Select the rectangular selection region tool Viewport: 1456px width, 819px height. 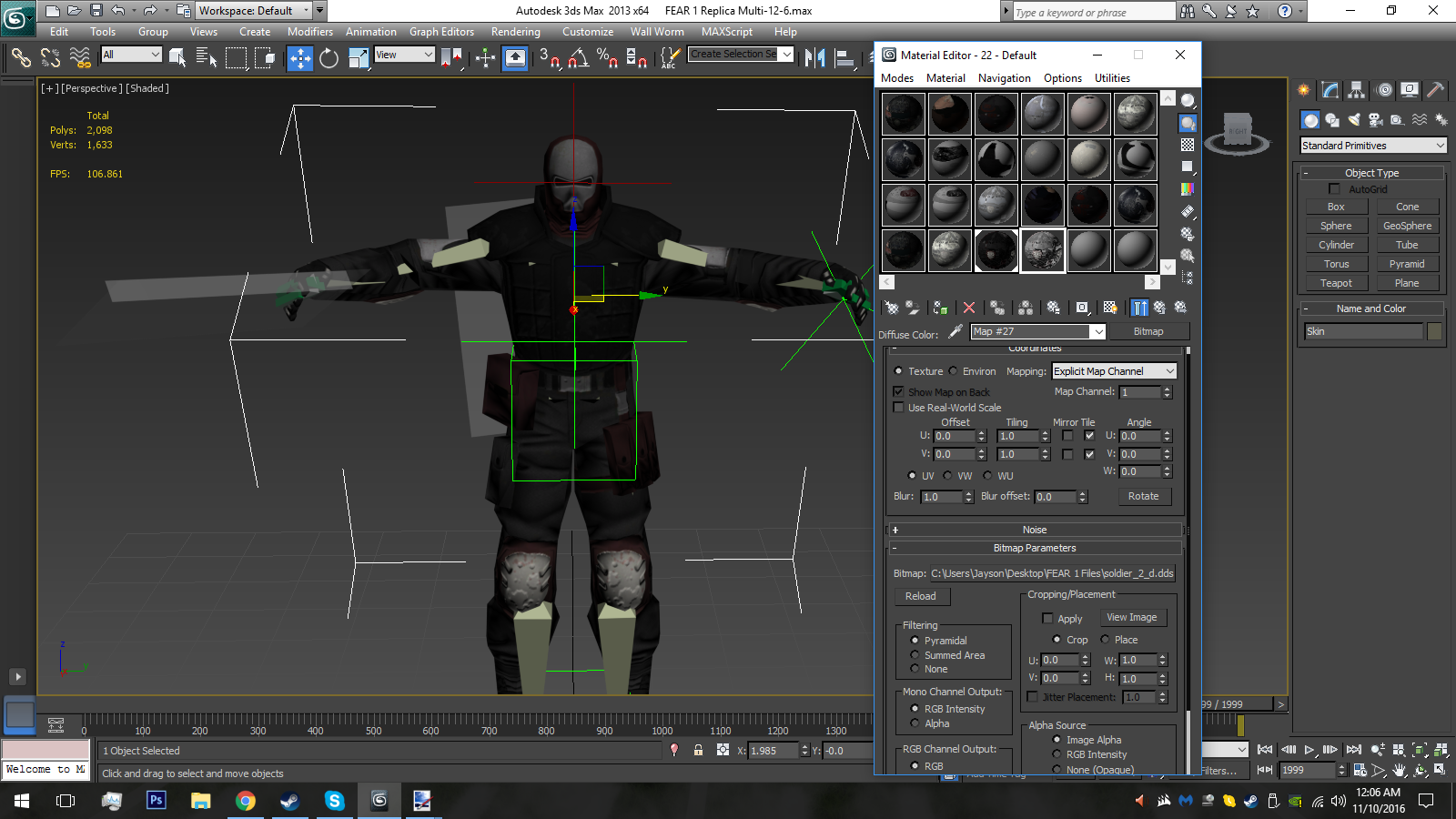236,58
